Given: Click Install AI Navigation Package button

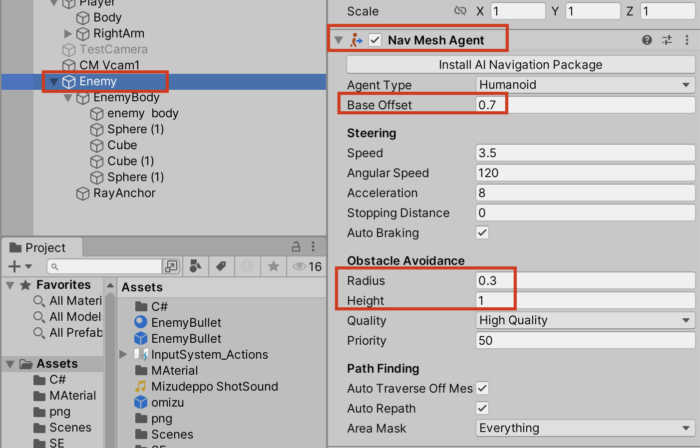Looking at the screenshot, I should coord(520,64).
